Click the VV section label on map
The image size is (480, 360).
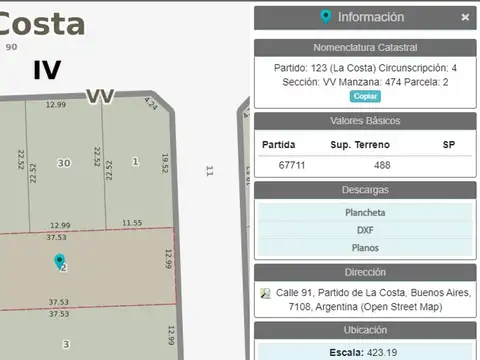pos(100,96)
